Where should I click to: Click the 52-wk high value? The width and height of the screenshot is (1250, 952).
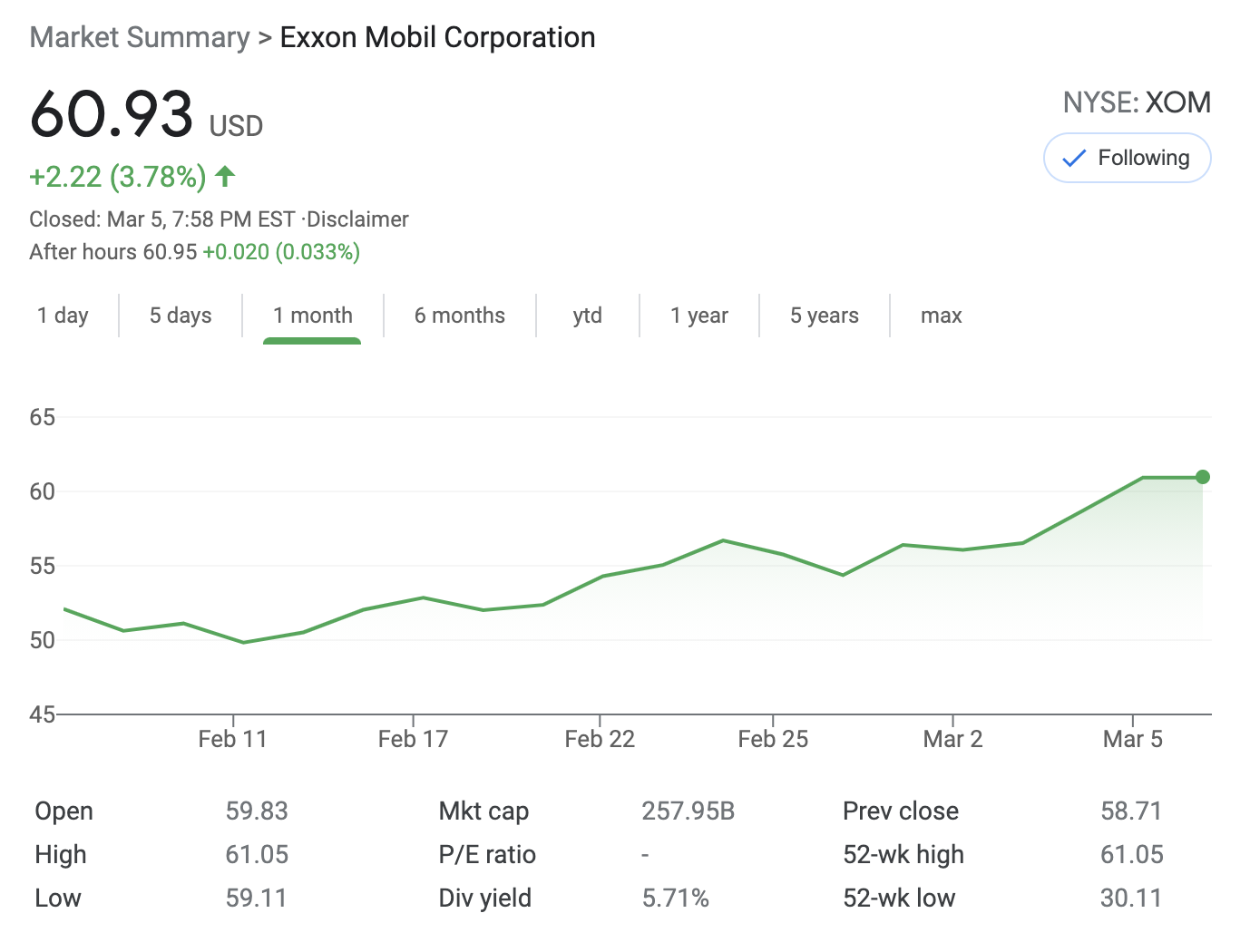point(1132,854)
